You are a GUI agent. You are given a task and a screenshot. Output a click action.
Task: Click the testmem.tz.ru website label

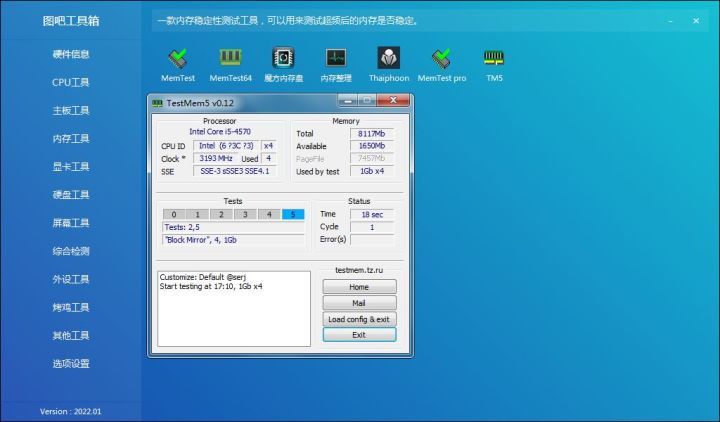(359, 270)
